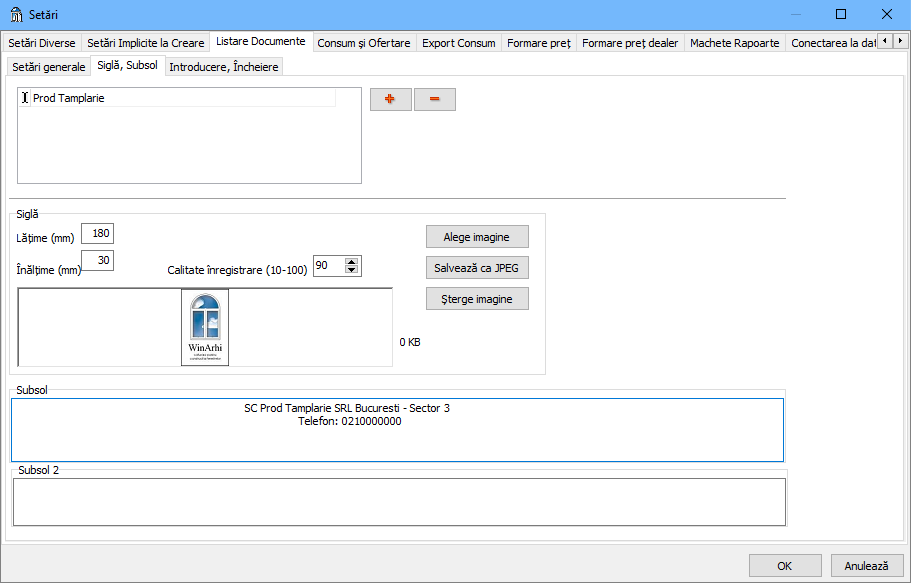911x583 pixels.
Task: Switch to Consum și Ofertare tab
Action: (363, 43)
